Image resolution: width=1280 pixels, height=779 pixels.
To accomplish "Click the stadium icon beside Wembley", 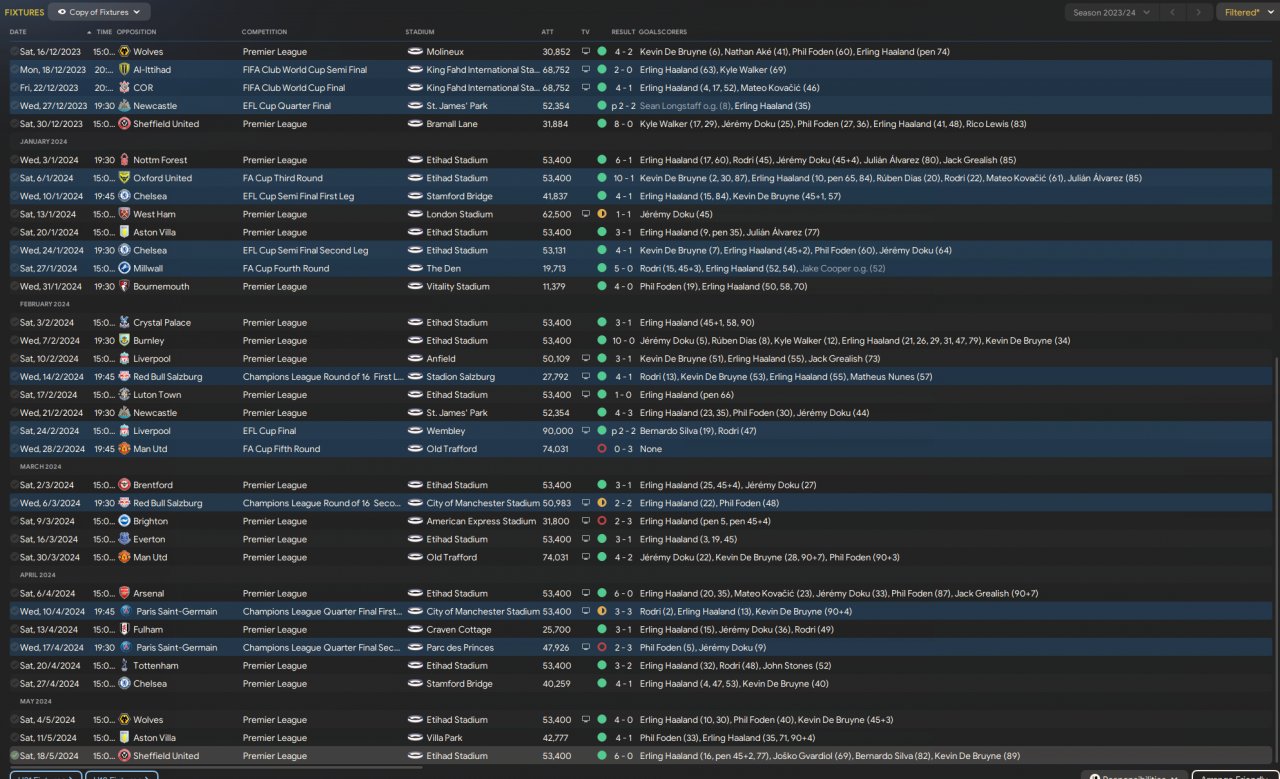I will 415,431.
